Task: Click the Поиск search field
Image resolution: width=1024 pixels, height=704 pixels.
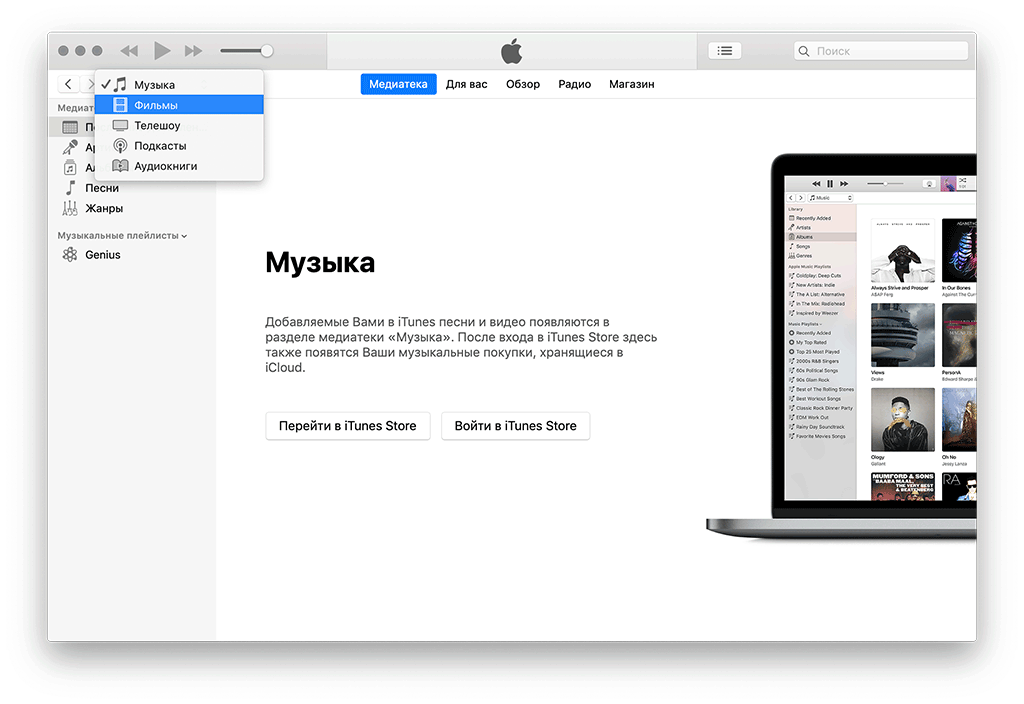Action: point(881,51)
